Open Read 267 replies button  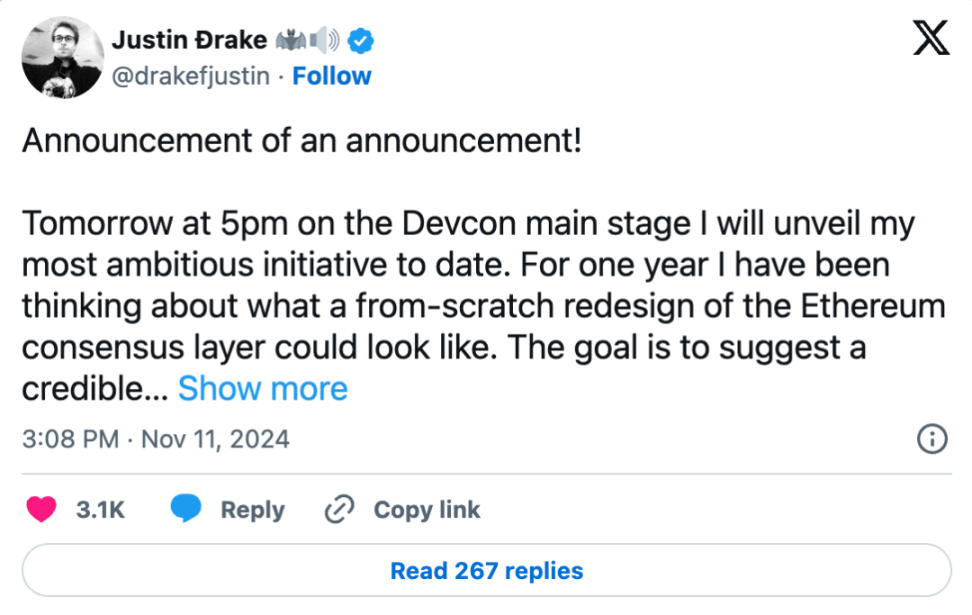pos(486,571)
